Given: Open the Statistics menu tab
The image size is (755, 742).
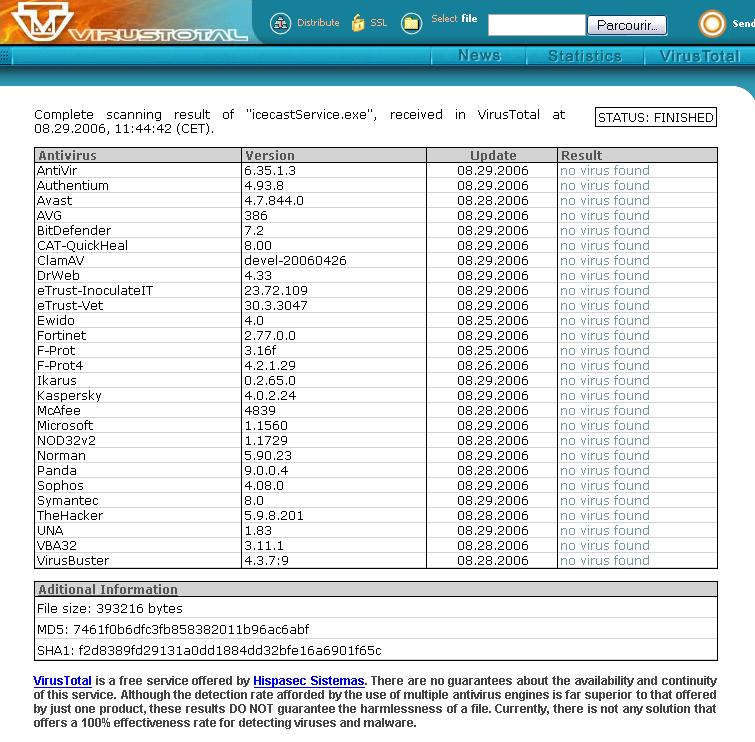Looking at the screenshot, I should [585, 56].
